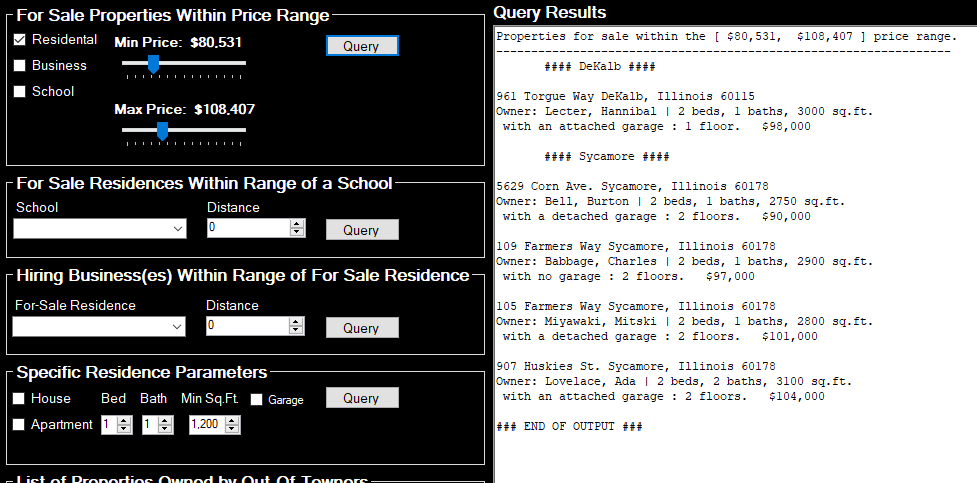Click Query for specific residence parameters

[362, 398]
